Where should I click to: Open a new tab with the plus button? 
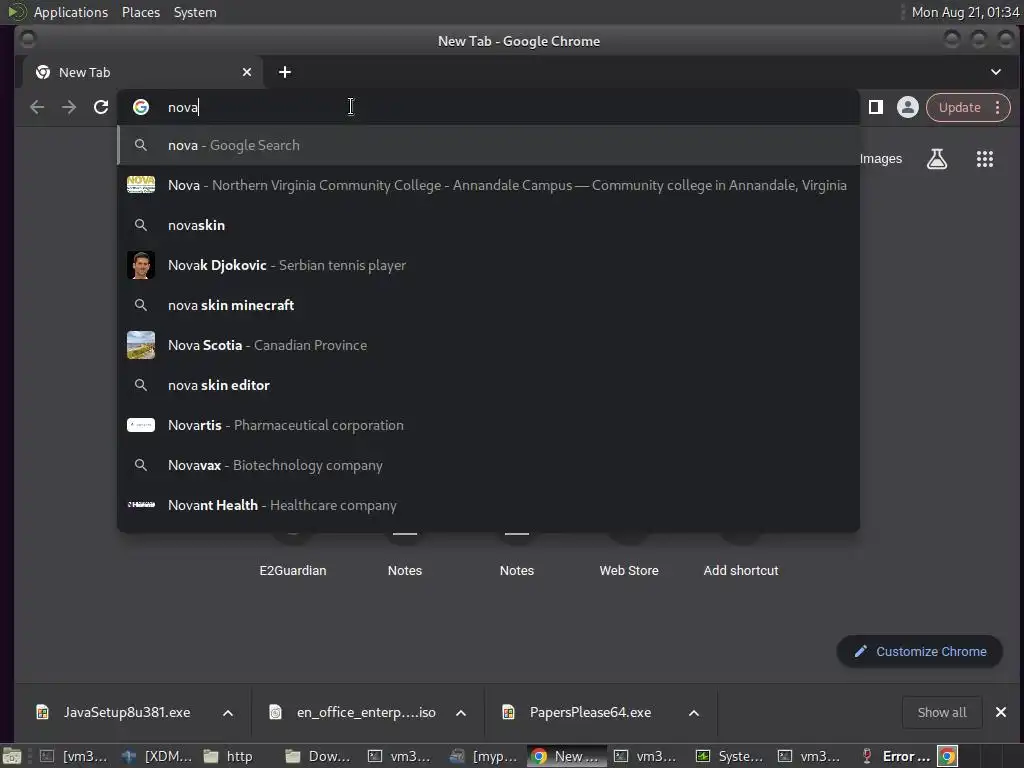285,72
